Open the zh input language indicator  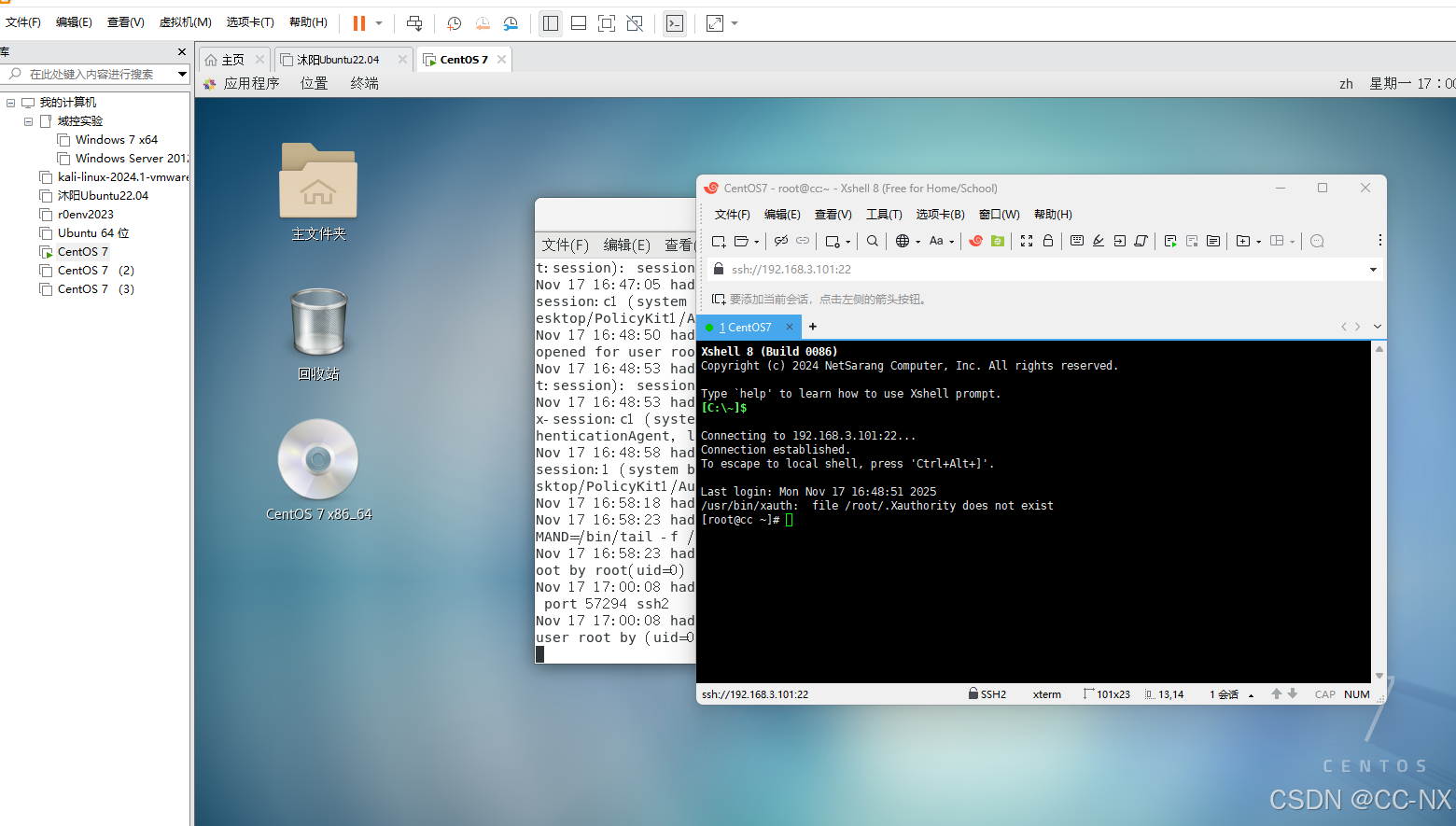(1346, 84)
